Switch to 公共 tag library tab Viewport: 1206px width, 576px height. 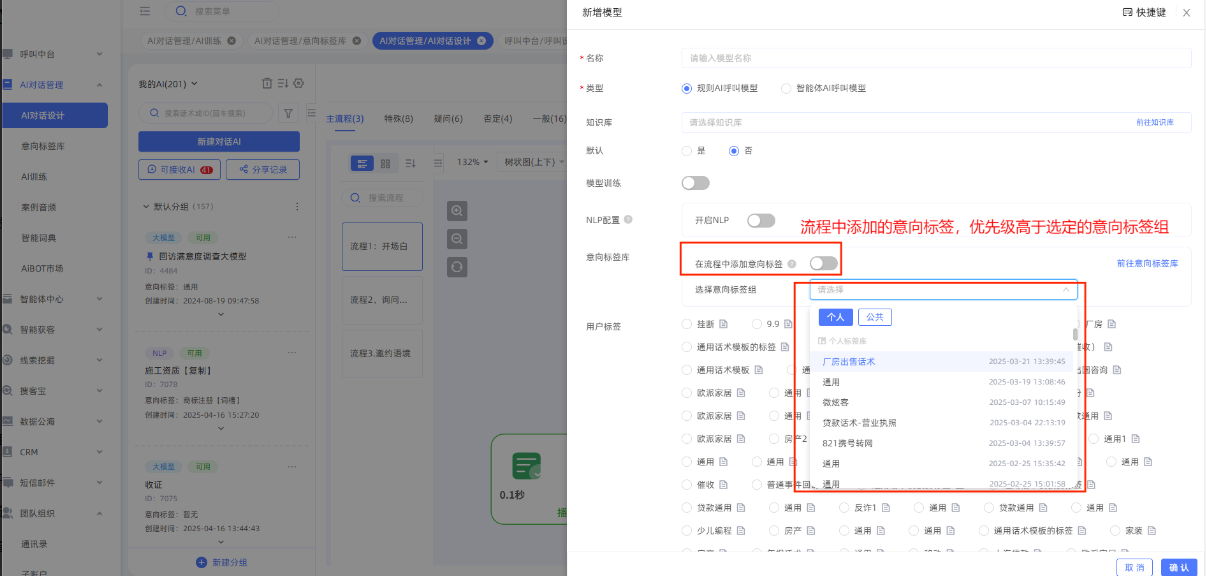tap(874, 317)
